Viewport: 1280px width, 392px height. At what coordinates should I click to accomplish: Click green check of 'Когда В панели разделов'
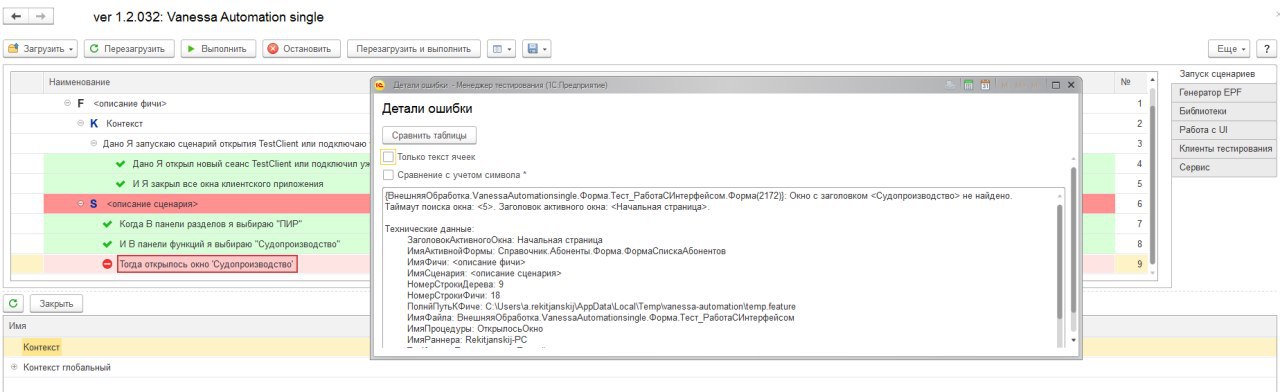pyautogui.click(x=107, y=224)
